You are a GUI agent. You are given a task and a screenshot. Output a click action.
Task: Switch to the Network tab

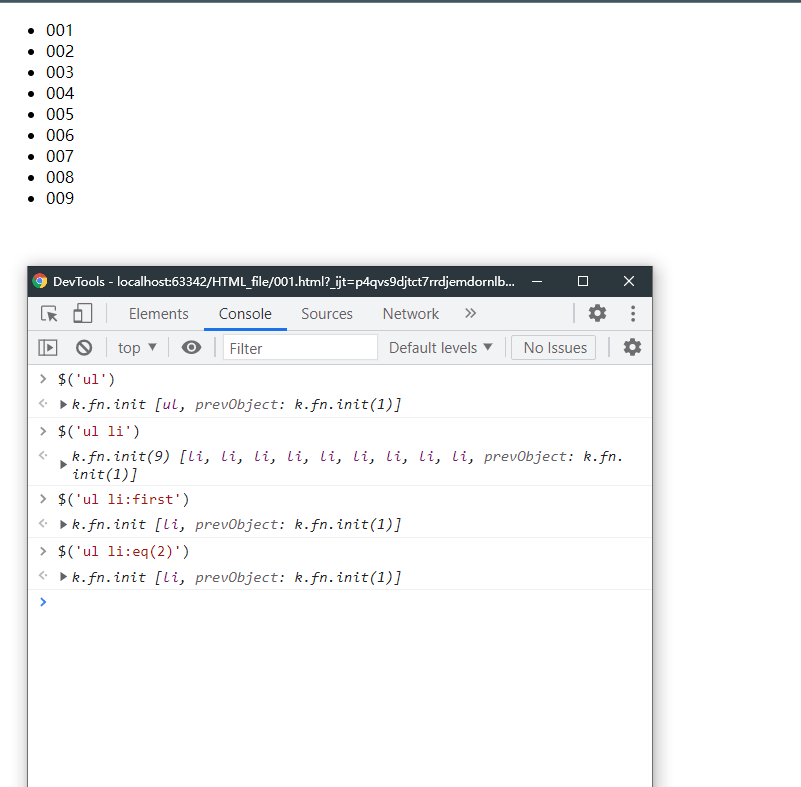pyautogui.click(x=410, y=314)
